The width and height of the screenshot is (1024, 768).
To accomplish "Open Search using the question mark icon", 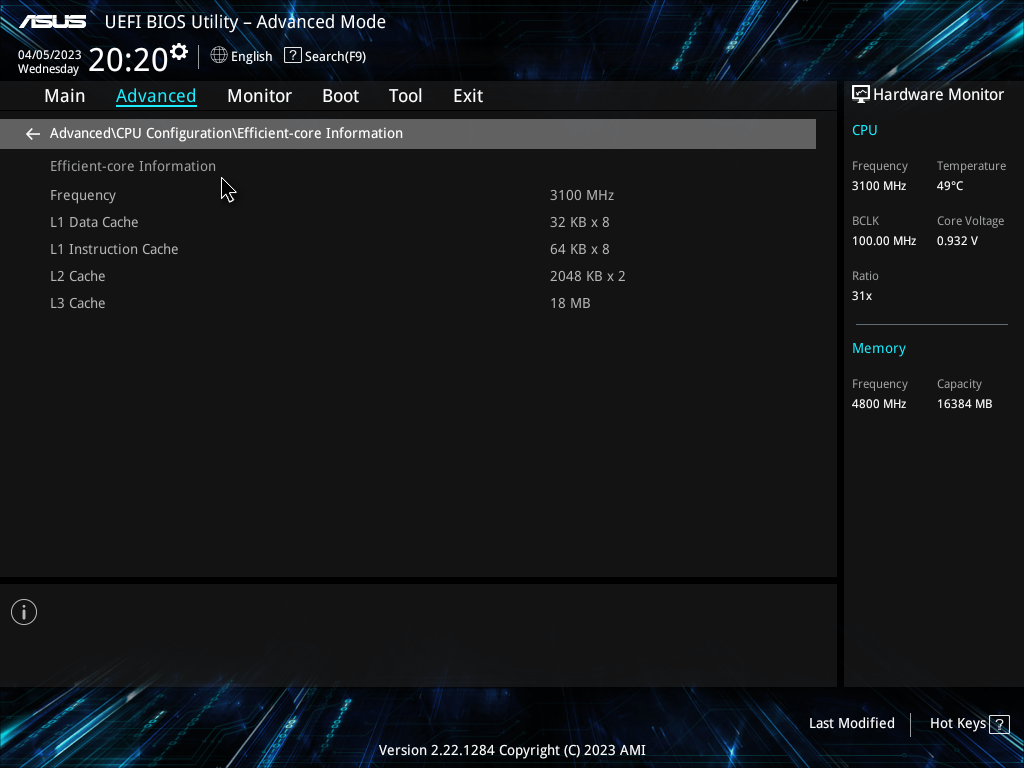I will tap(291, 55).
